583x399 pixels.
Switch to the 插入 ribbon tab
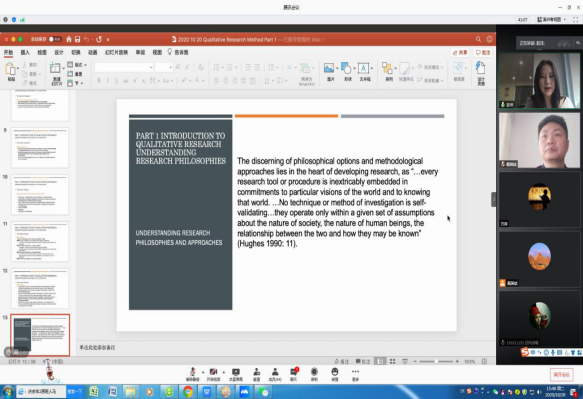pyautogui.click(x=25, y=52)
